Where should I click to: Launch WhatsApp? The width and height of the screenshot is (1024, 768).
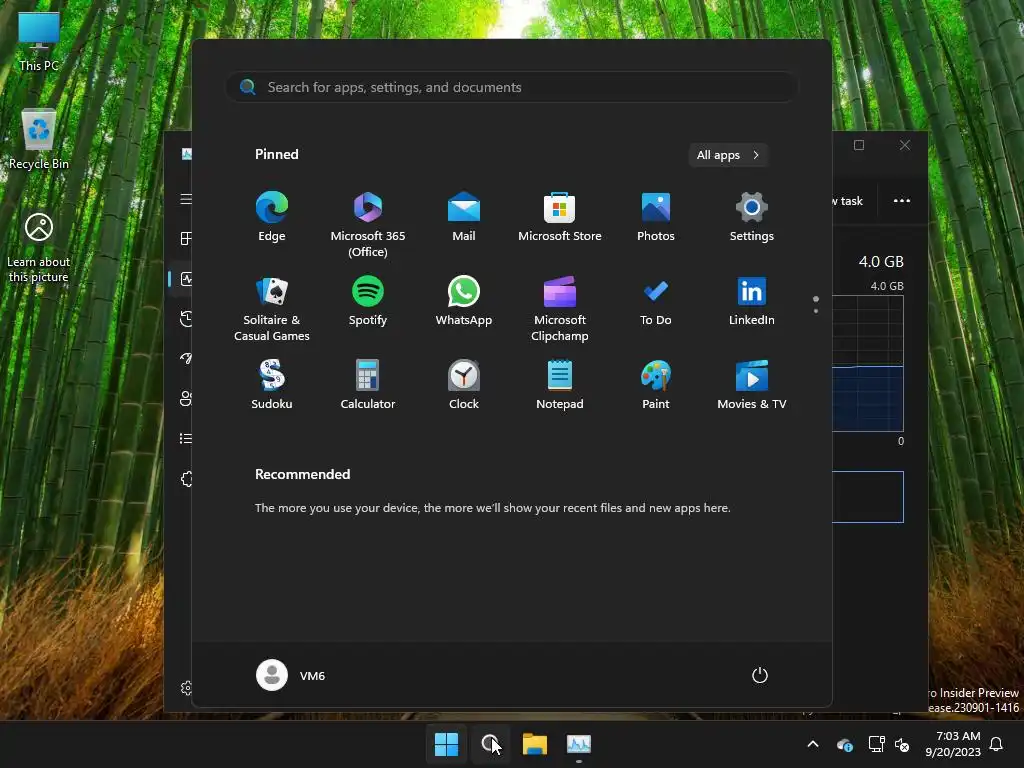[x=464, y=301]
